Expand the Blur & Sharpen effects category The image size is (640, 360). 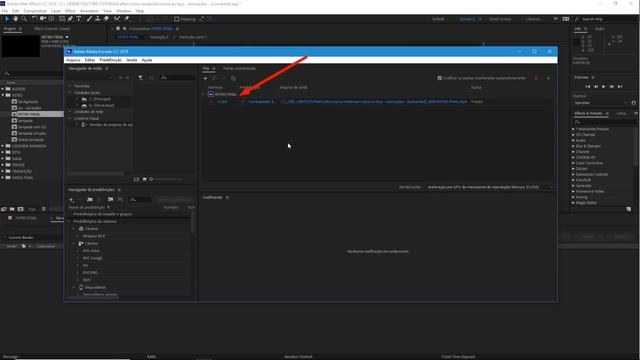(573, 146)
